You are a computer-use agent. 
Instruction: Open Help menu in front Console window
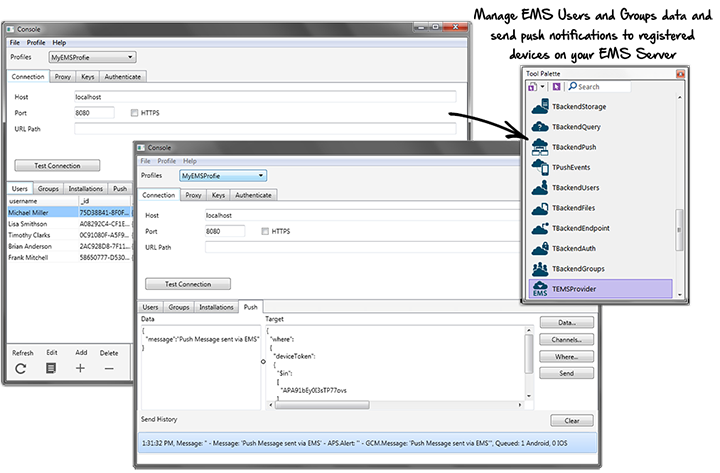190,161
